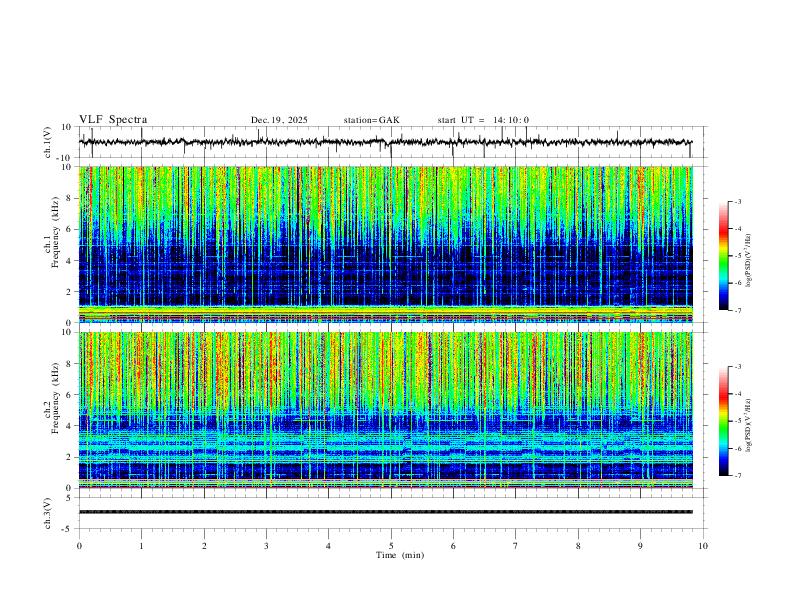This screenshot has width=792, height=612.
Task: Click the time axis tick "0"
Action: 79,546
